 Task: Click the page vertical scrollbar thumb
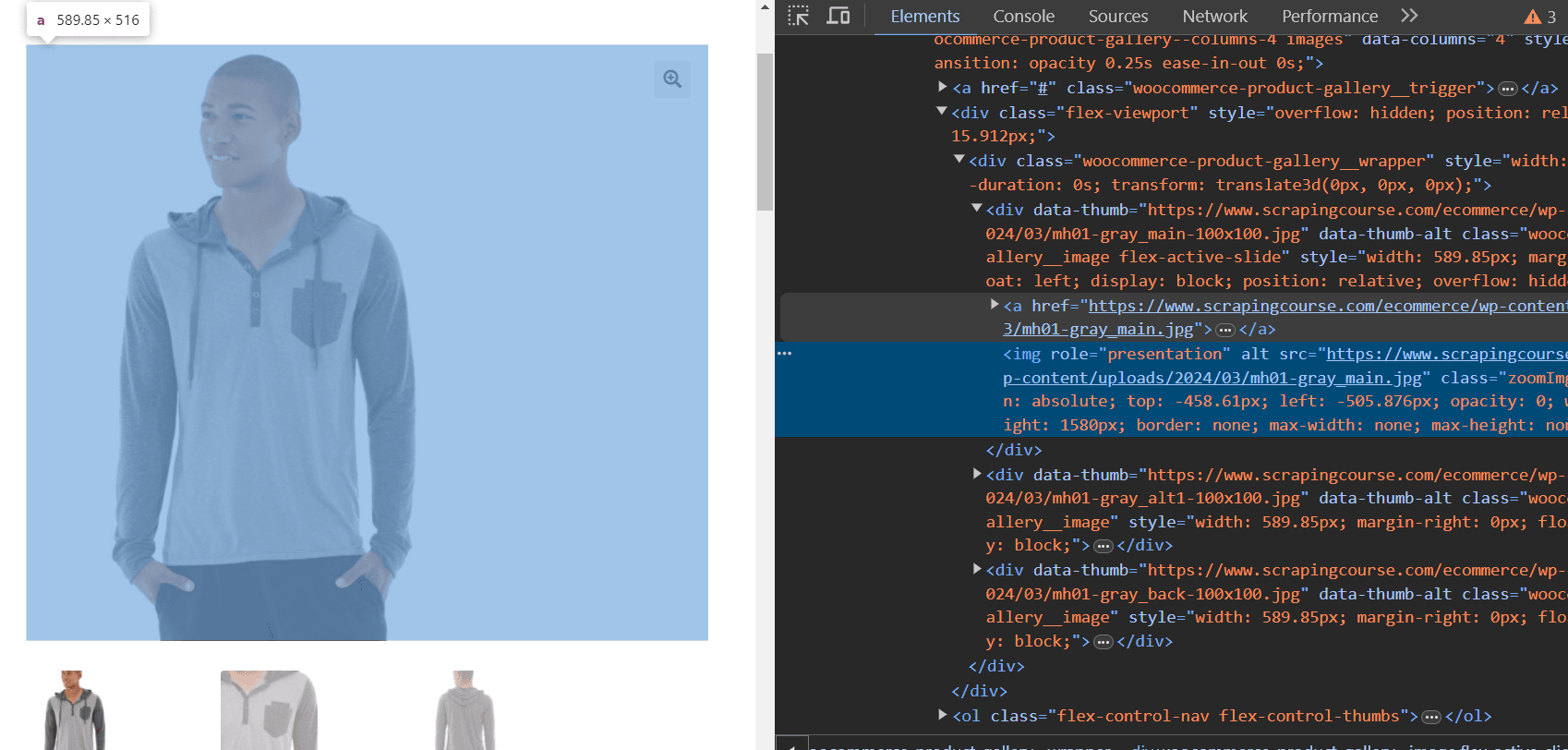pos(765,132)
